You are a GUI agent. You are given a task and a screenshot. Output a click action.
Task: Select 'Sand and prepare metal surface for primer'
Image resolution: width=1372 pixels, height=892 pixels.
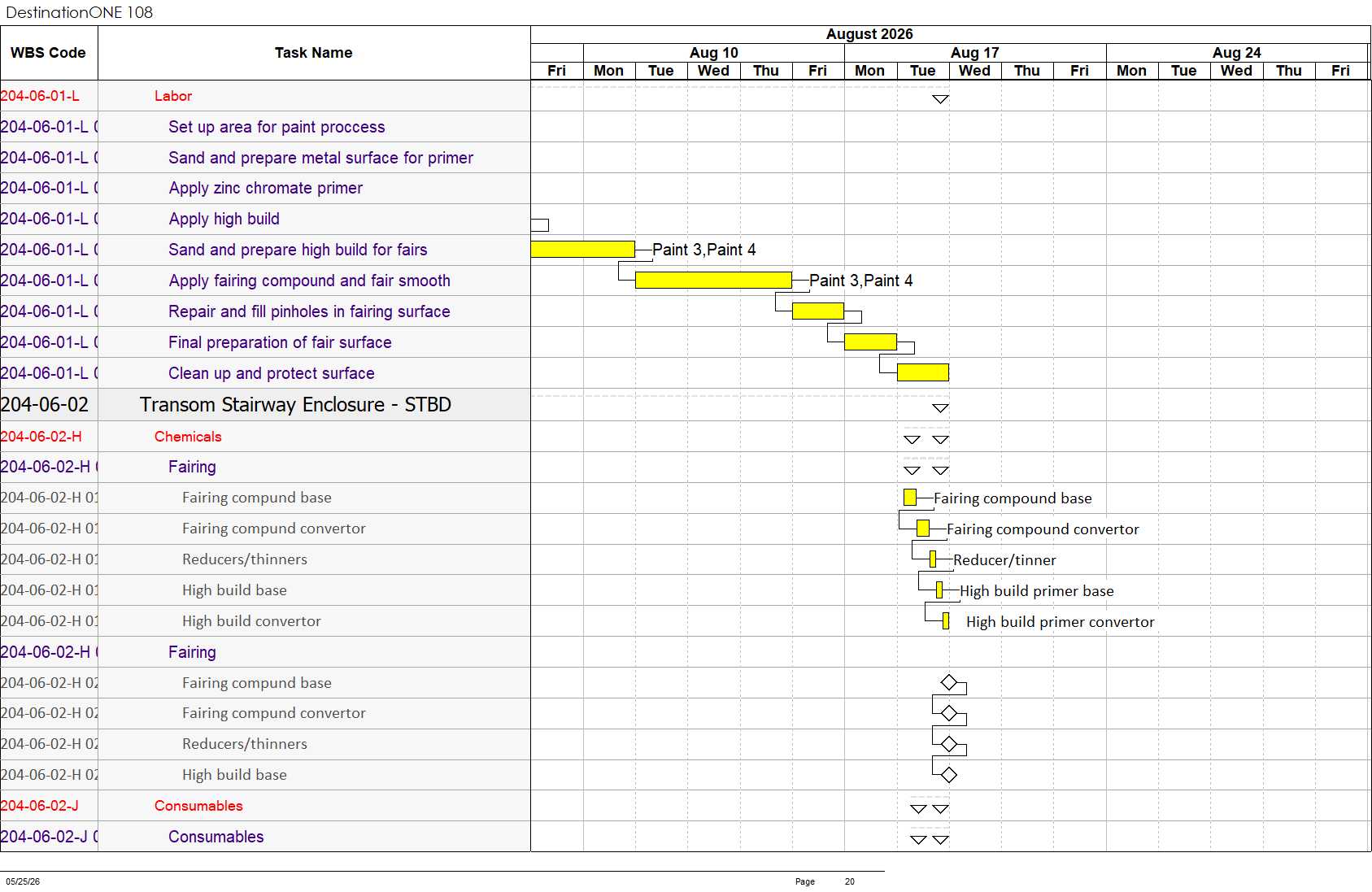tap(320, 158)
